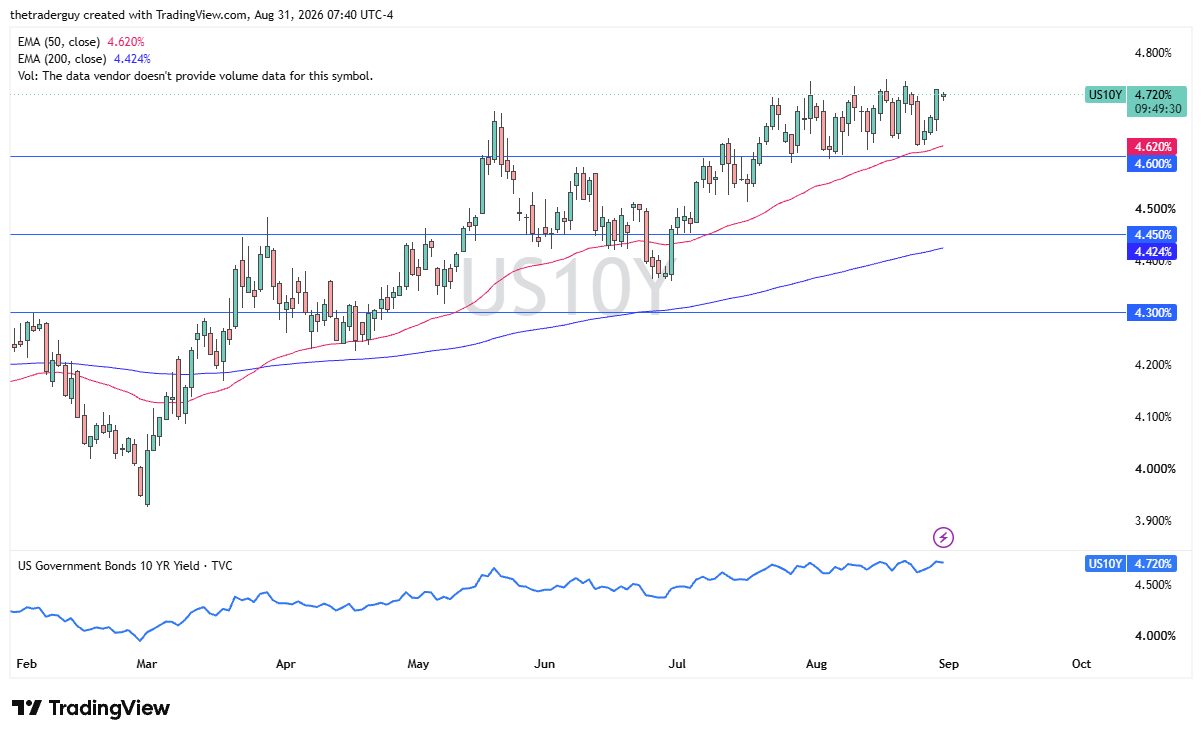Click the EMA (50, close) indicator label
The image size is (1202, 738).
tap(61, 42)
